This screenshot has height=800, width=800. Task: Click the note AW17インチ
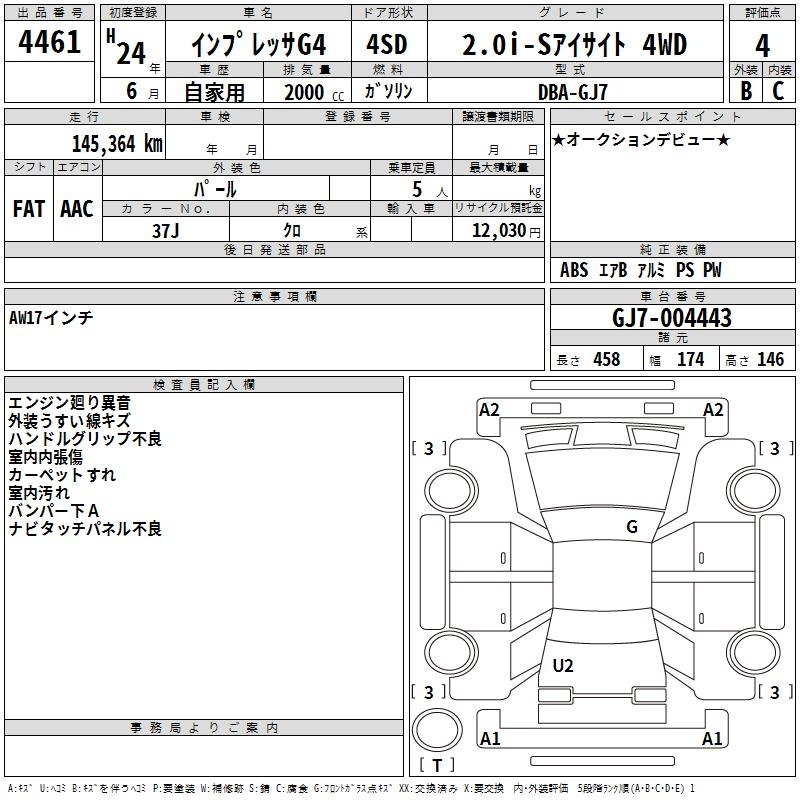pos(51,317)
